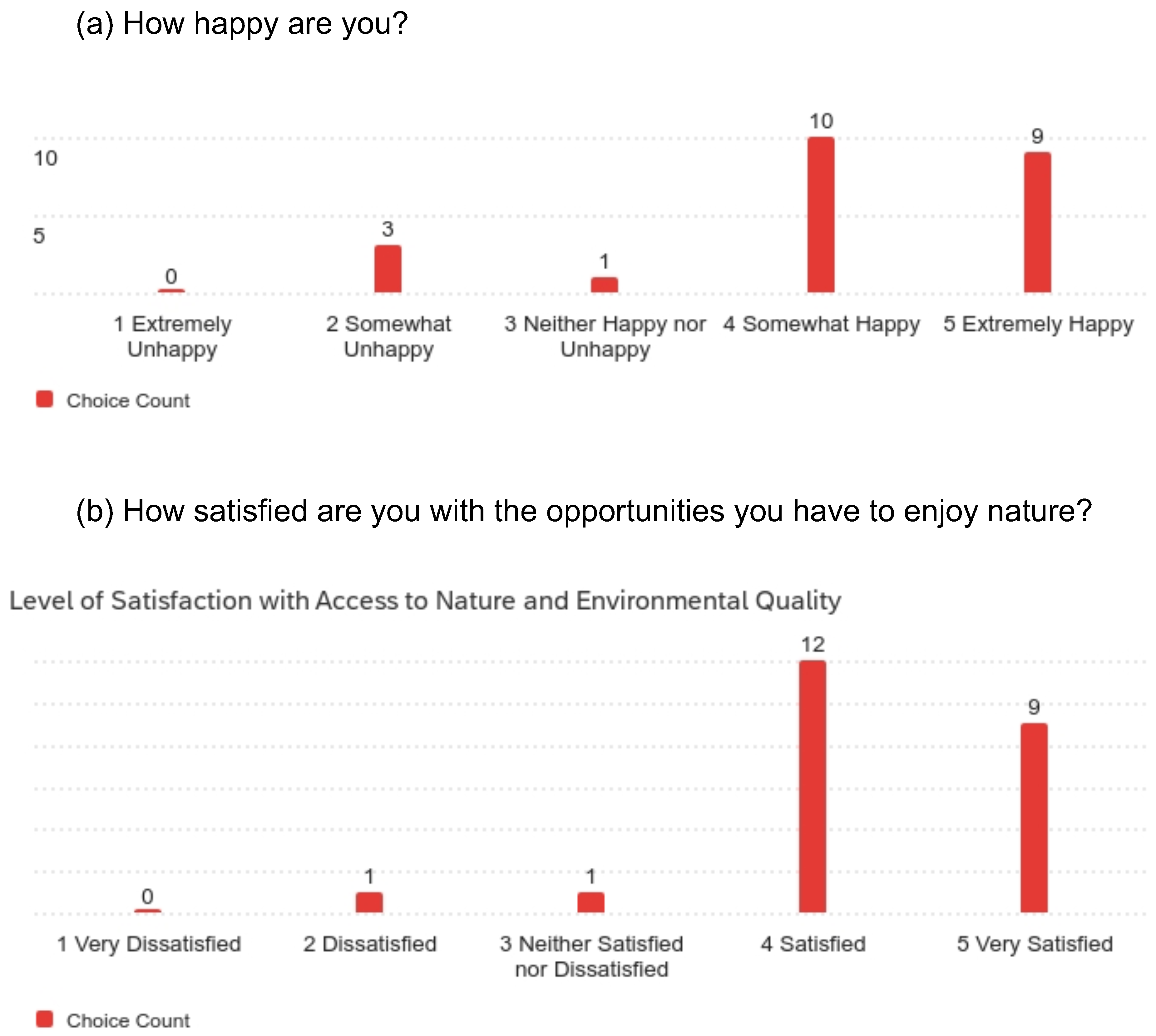Screen dimensions: 1156x1036
Task: Click the "5 Very Satisfied" axis label
Action: tap(1035, 944)
